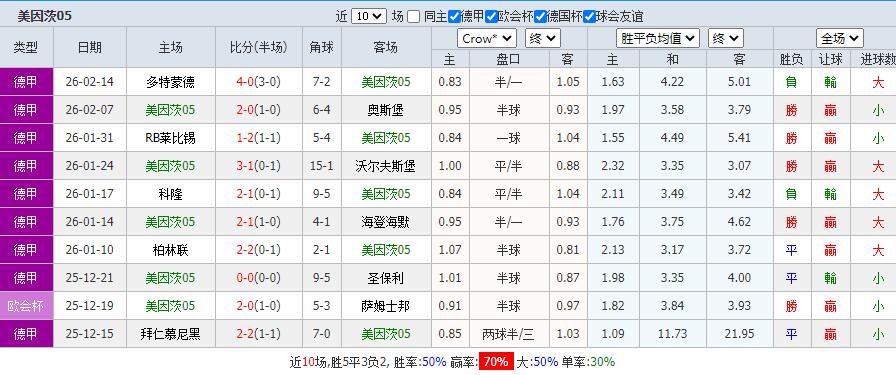Click the 3-1(0-1) score of the 26-01-24 match
Screen dimensions: 896x375
[258, 166]
